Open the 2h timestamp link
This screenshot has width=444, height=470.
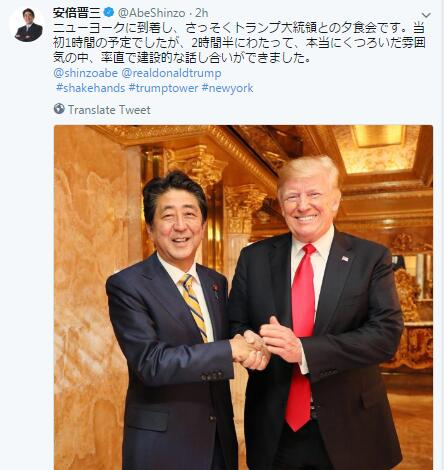coord(202,13)
